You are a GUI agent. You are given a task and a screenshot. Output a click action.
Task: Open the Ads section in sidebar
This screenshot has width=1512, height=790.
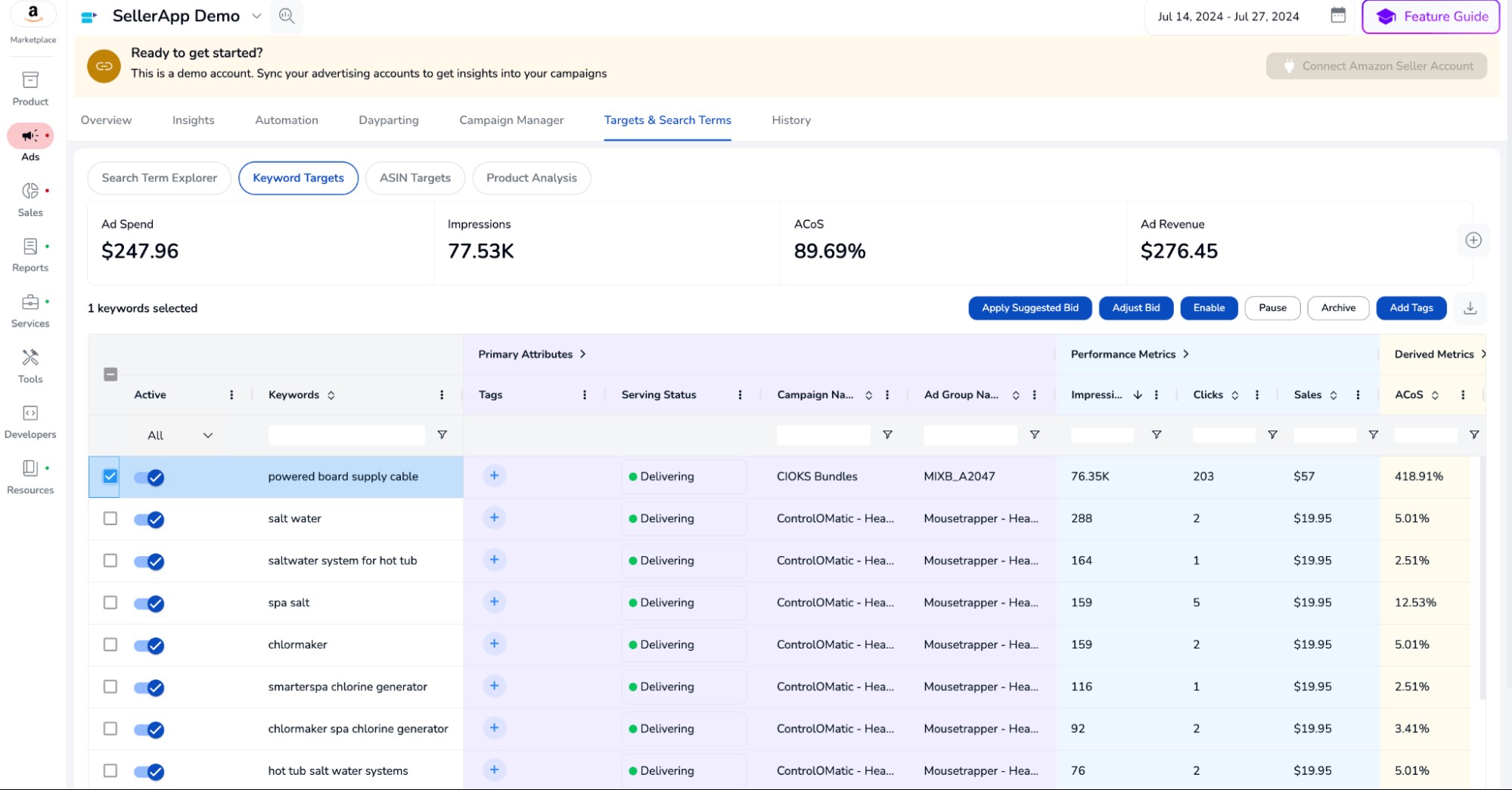click(x=30, y=137)
